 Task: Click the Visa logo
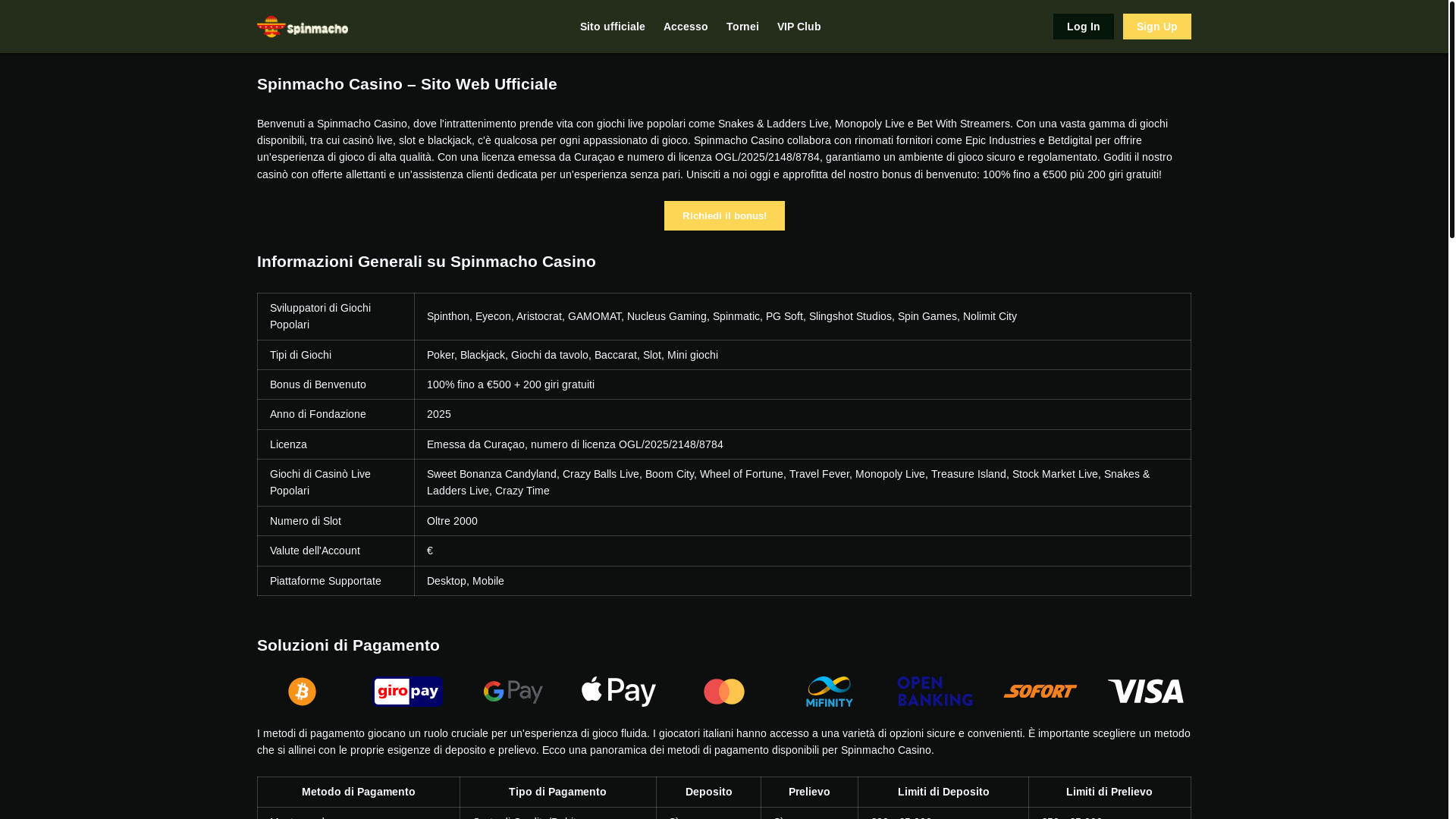pos(1146,692)
